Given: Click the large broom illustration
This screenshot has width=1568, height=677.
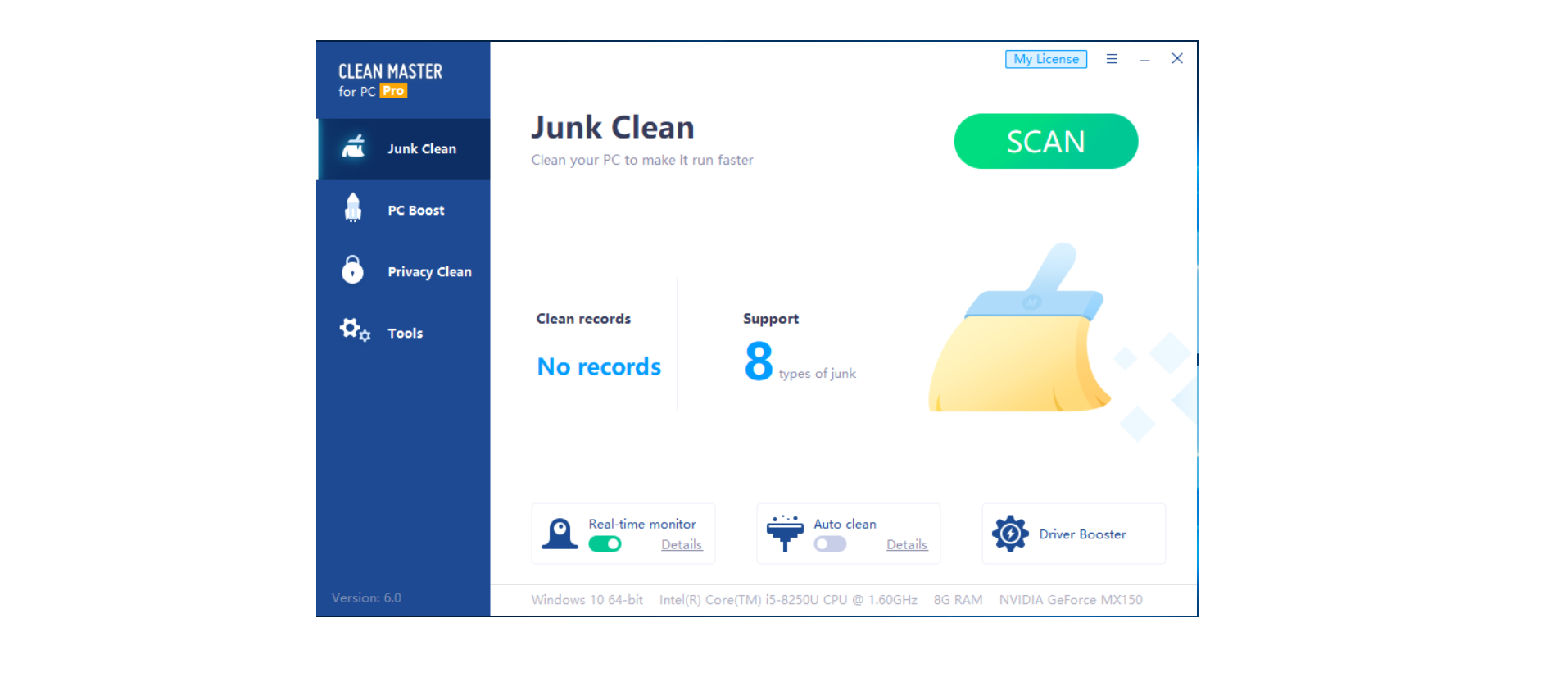Looking at the screenshot, I should [1020, 328].
